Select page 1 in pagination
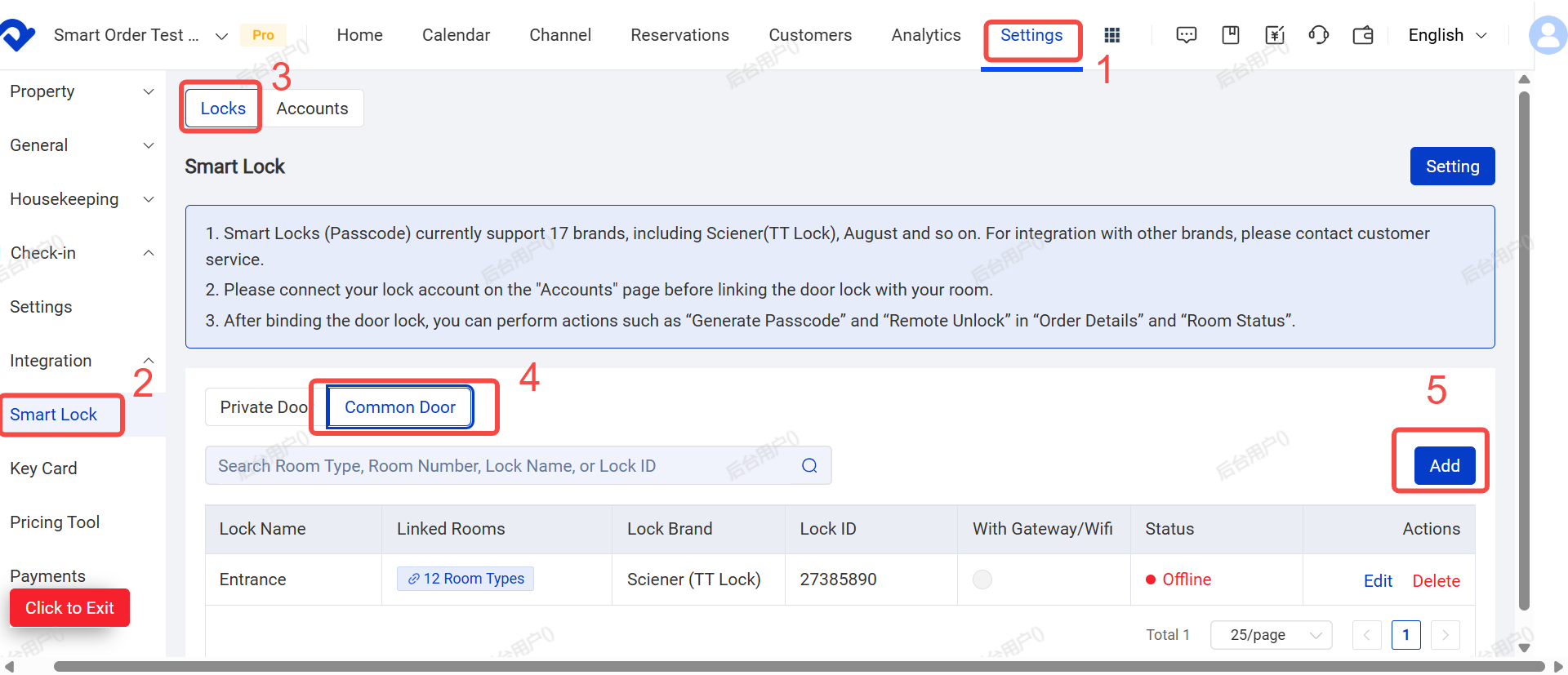This screenshot has height=675, width=1568. coord(1405,635)
